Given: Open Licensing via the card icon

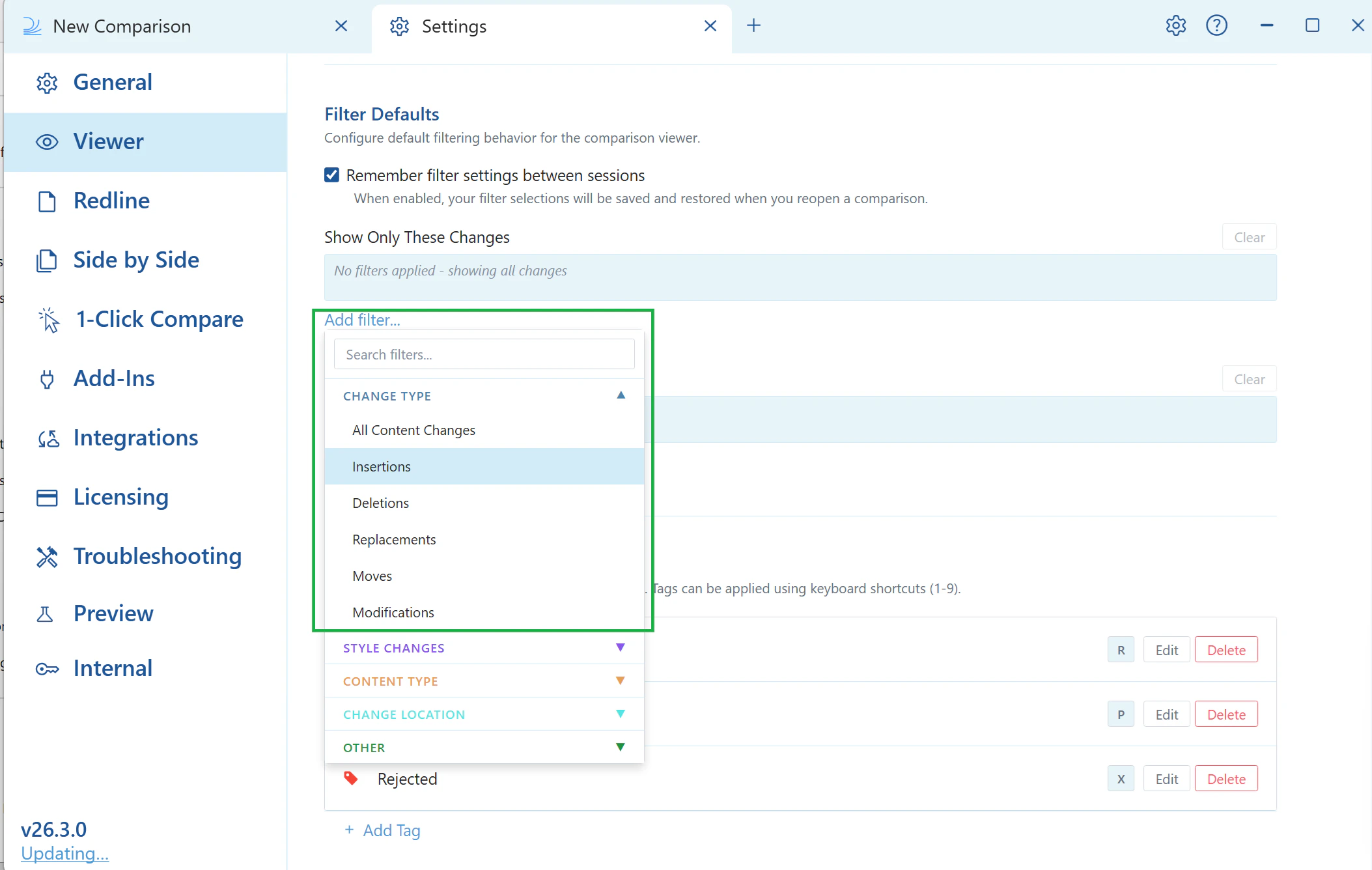Looking at the screenshot, I should tap(46, 498).
